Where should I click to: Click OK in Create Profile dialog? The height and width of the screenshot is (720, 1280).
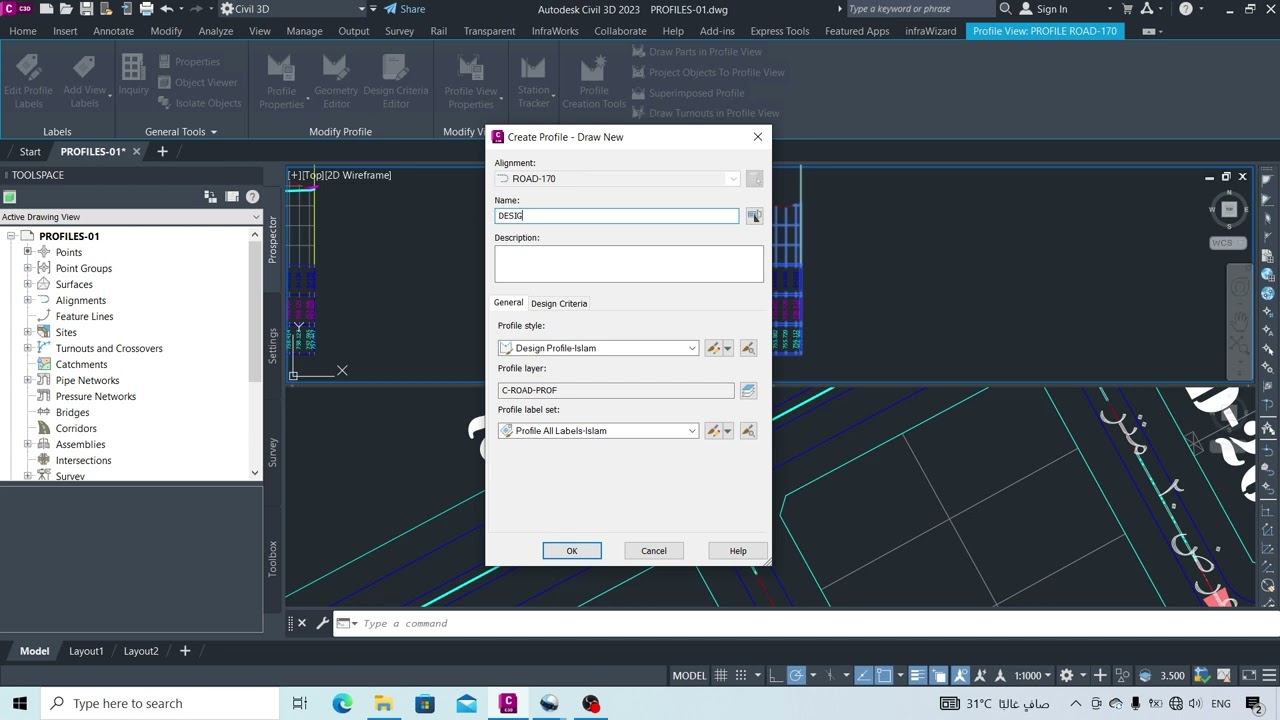click(x=572, y=551)
